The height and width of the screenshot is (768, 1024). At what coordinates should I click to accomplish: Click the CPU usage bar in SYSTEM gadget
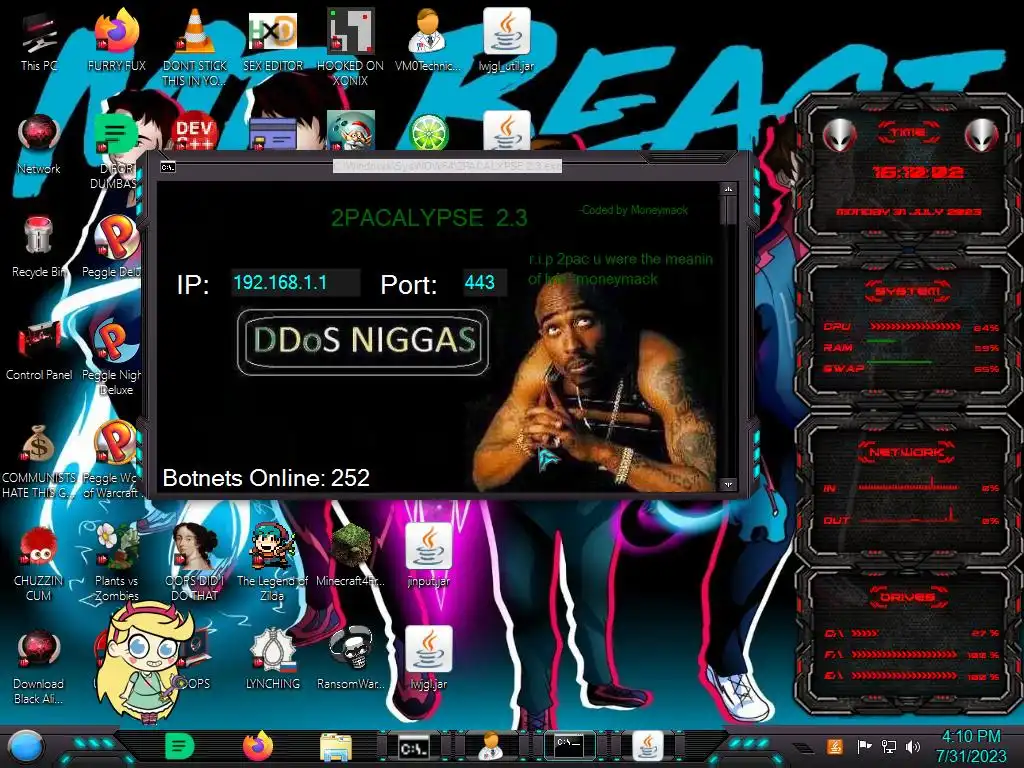(x=914, y=327)
